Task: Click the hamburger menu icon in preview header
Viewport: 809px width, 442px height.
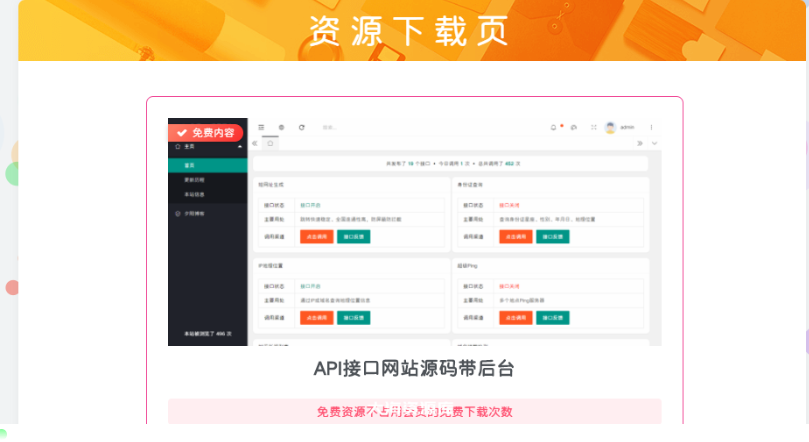Action: (x=262, y=127)
